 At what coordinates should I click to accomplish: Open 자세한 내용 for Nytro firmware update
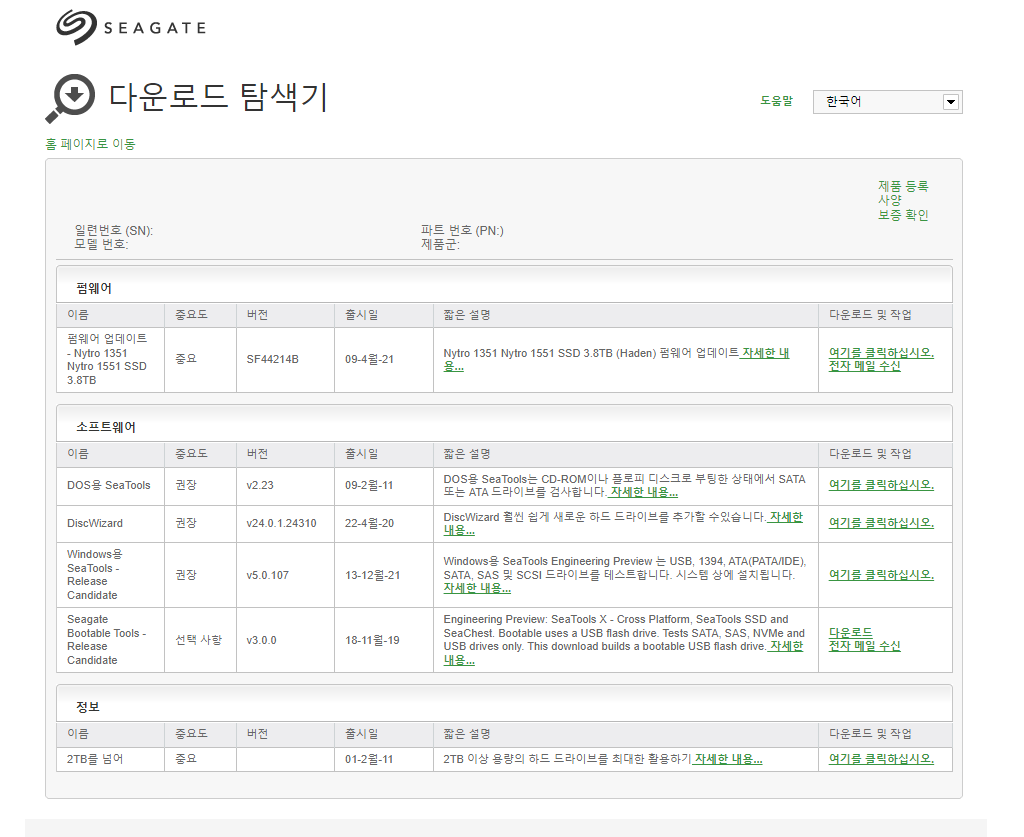coord(765,353)
